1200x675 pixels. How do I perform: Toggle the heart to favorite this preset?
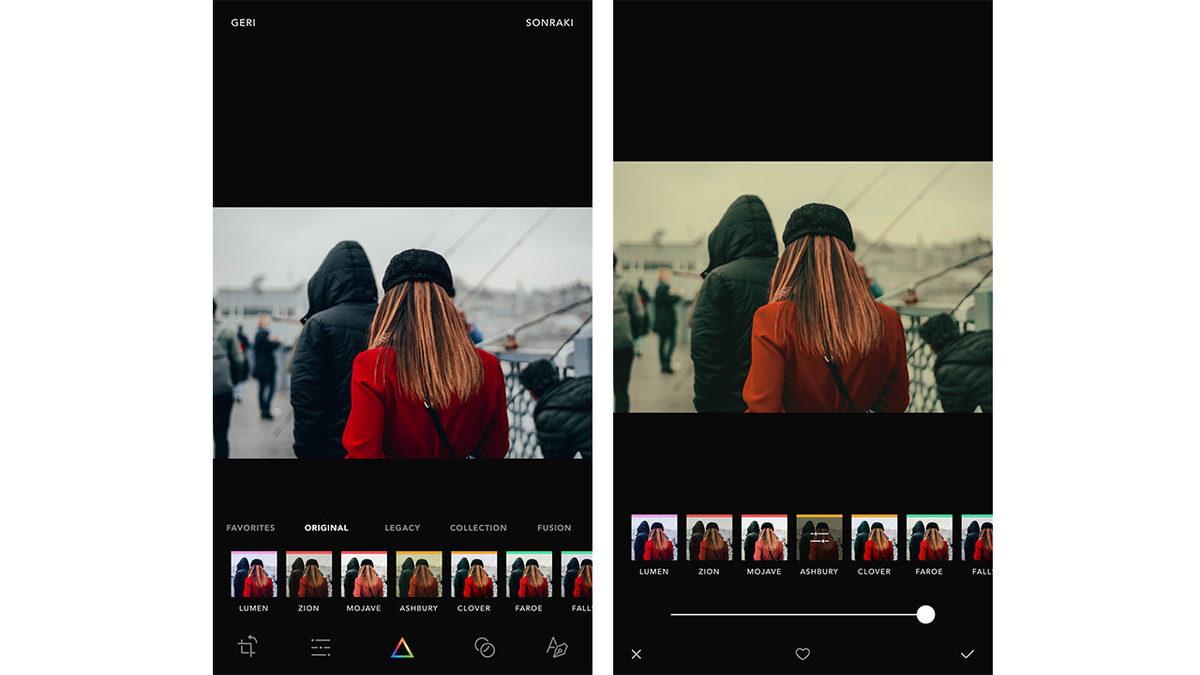tap(803, 654)
